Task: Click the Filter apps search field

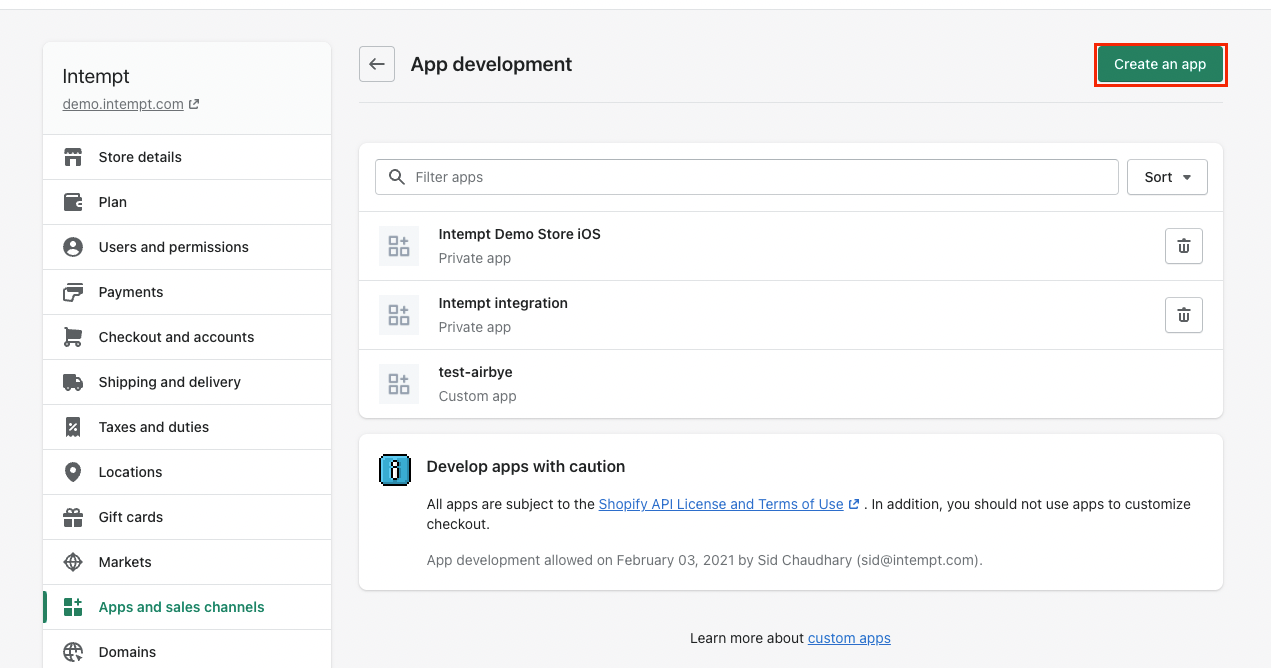Action: (x=747, y=177)
